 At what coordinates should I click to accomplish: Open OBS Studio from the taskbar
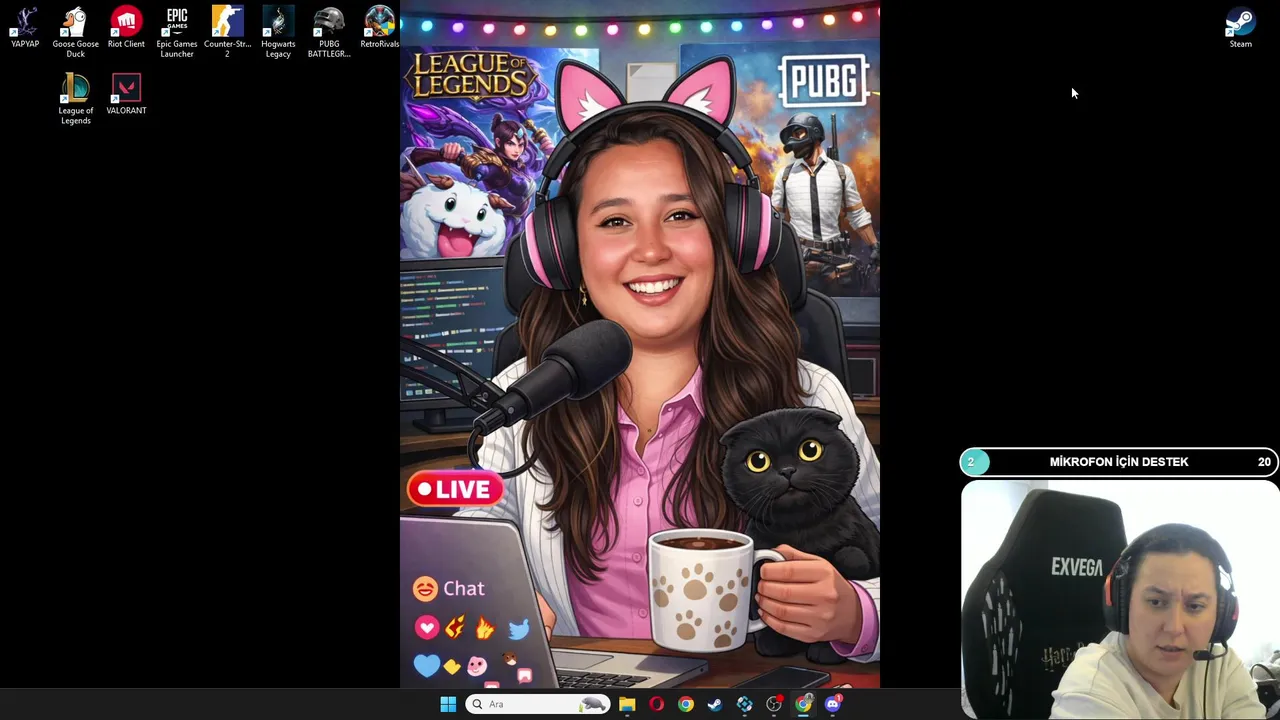774,704
